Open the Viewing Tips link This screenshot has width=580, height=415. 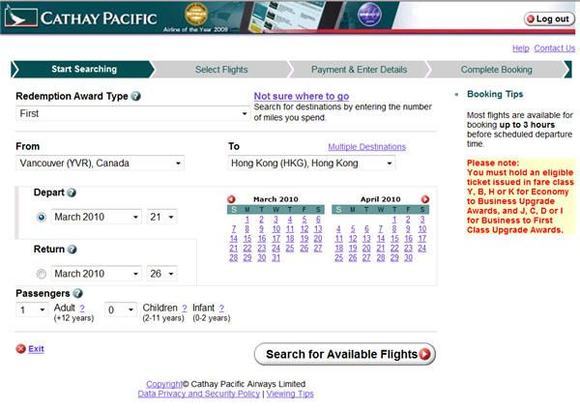point(290,394)
